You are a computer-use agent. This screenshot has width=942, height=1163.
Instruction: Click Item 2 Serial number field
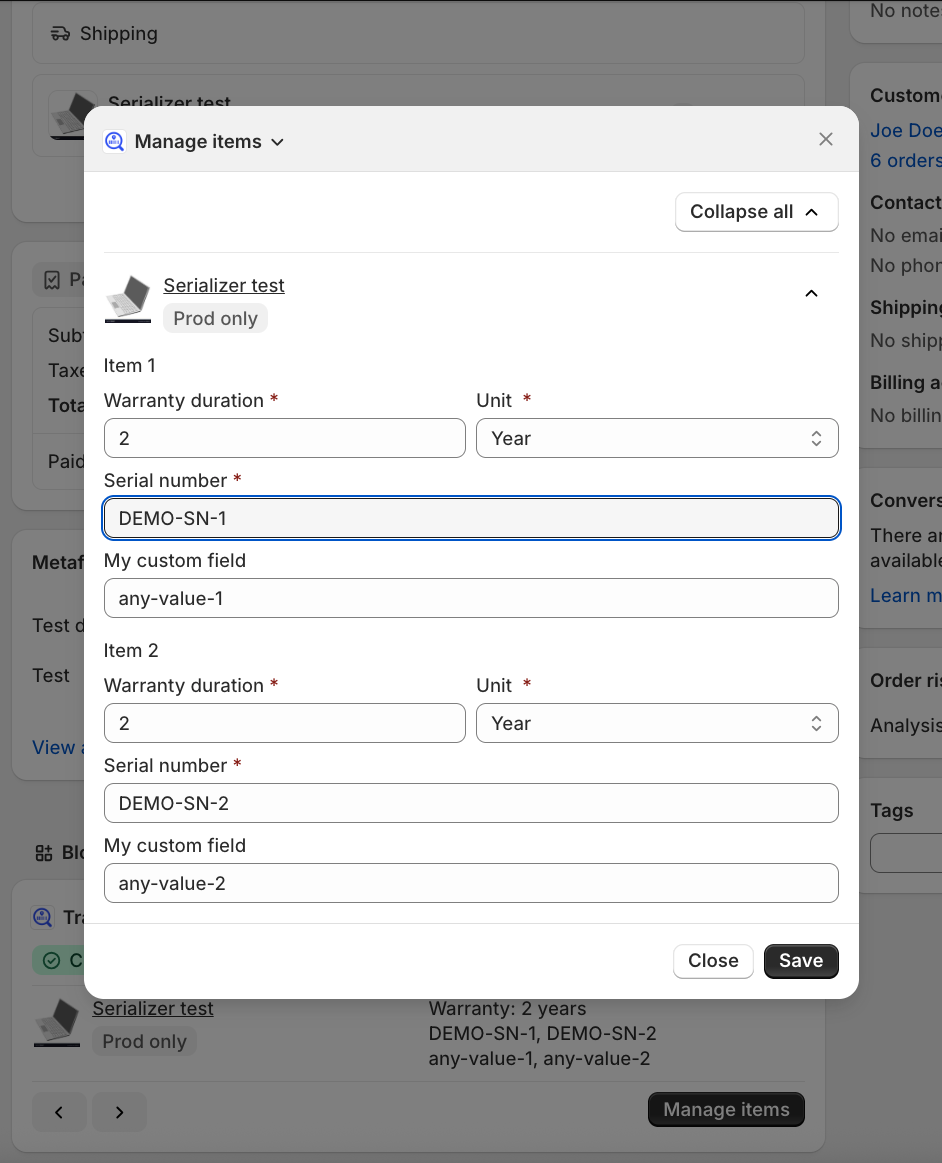click(470, 803)
